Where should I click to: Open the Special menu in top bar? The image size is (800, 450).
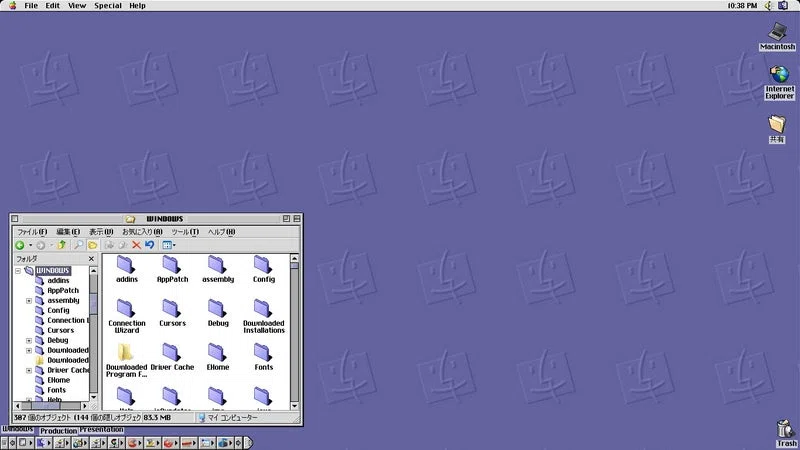(x=108, y=6)
